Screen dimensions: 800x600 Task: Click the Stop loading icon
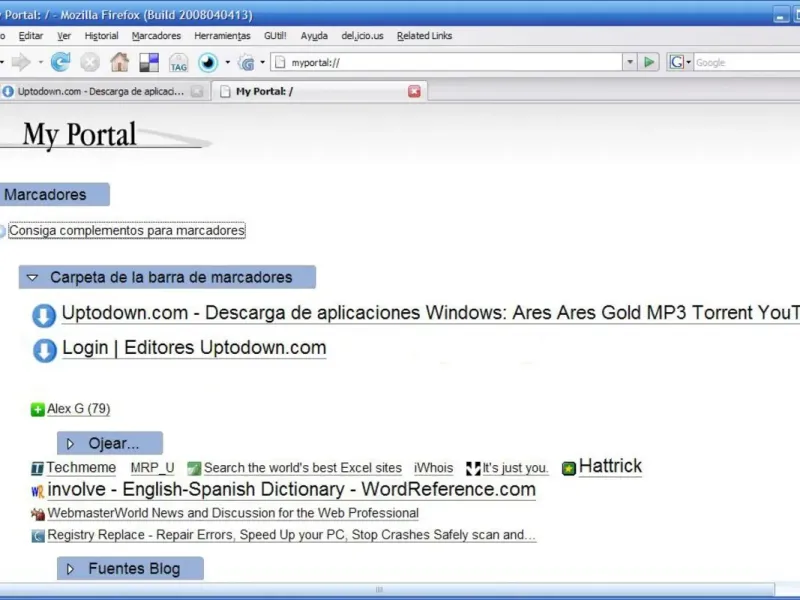pos(90,62)
